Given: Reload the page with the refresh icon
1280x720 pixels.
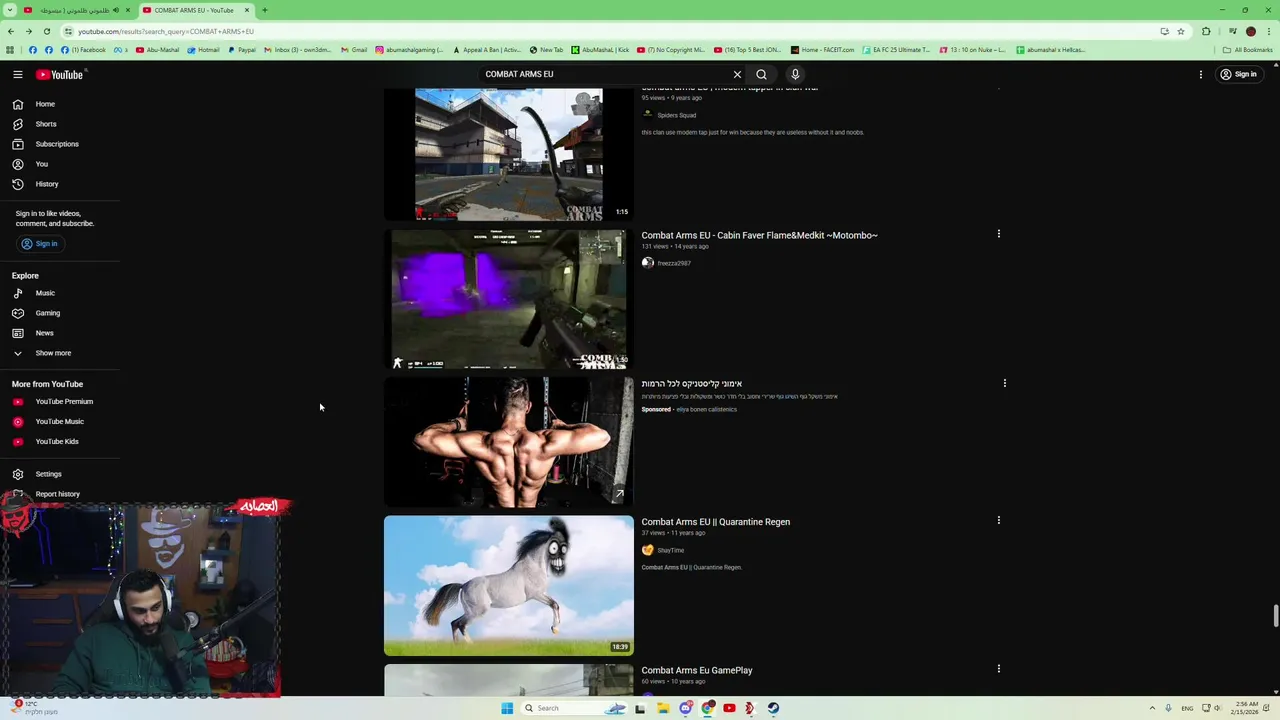Looking at the screenshot, I should (x=46, y=31).
